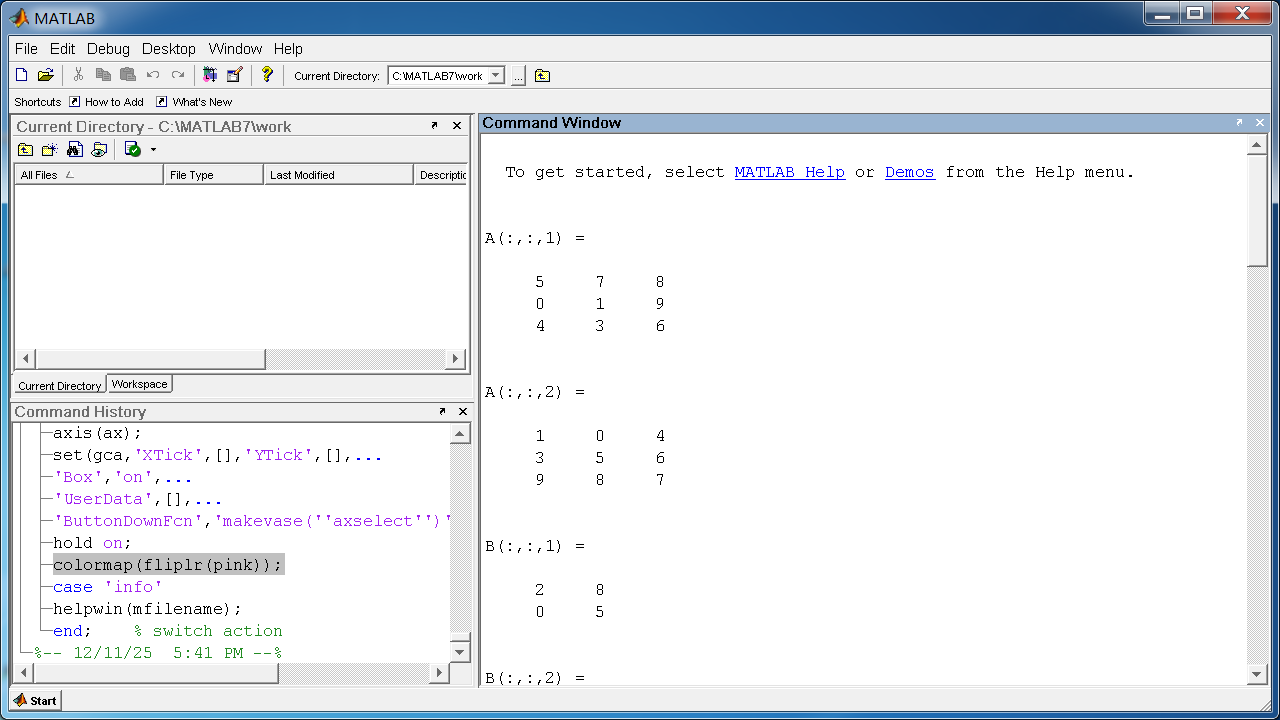Undock the Command History panel
This screenshot has height=720, width=1280.
pos(442,412)
